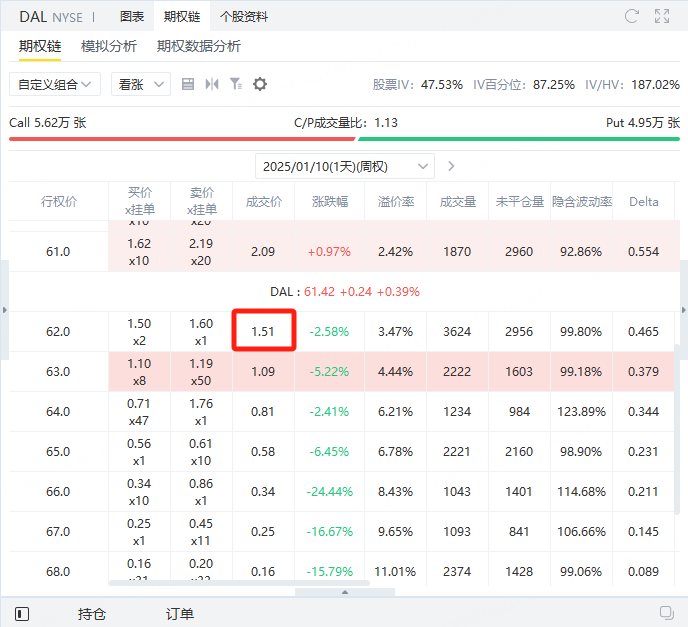Open the 持仓 bottom tab

[92, 613]
